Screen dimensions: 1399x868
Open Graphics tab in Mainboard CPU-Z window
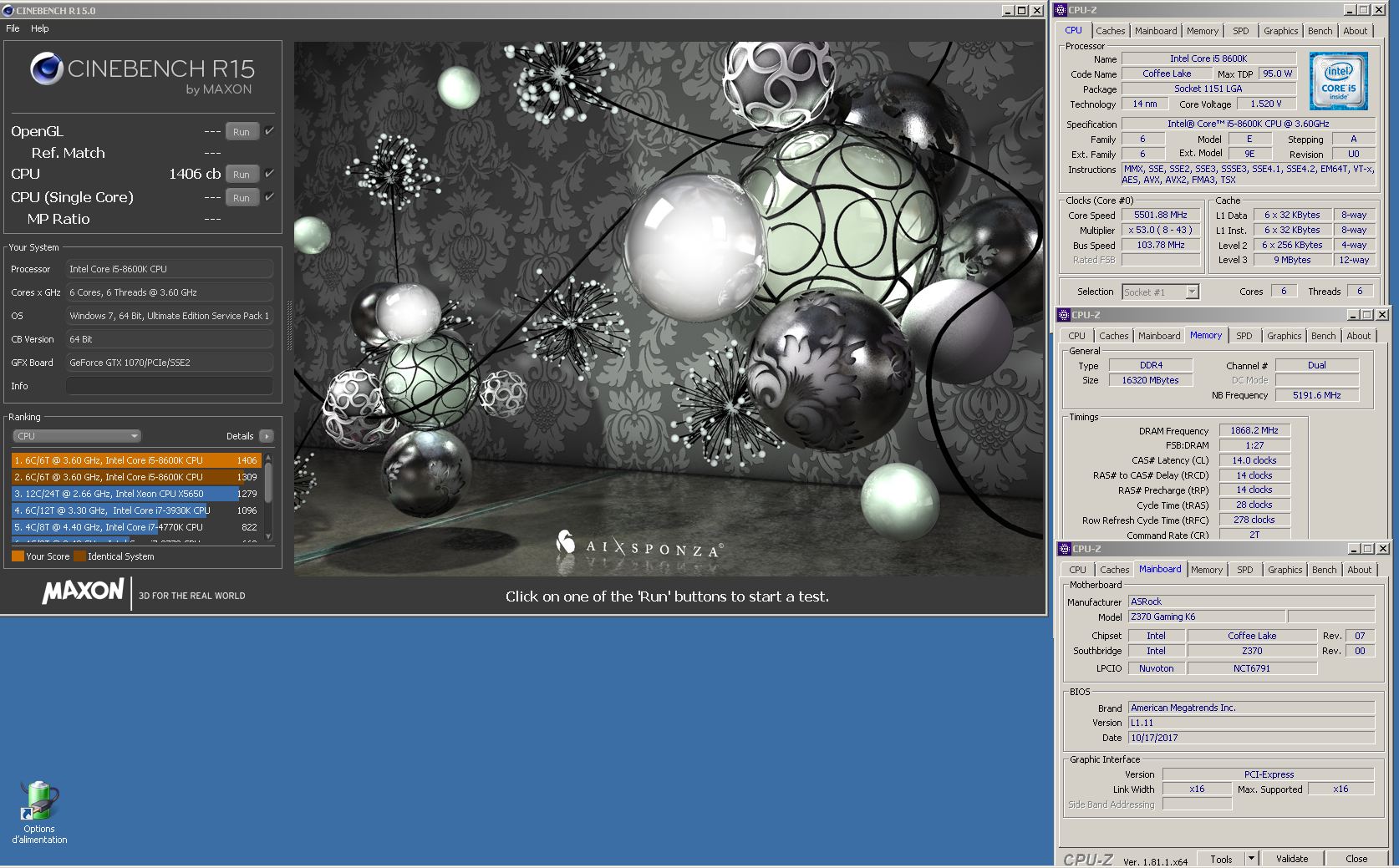pyautogui.click(x=1285, y=570)
